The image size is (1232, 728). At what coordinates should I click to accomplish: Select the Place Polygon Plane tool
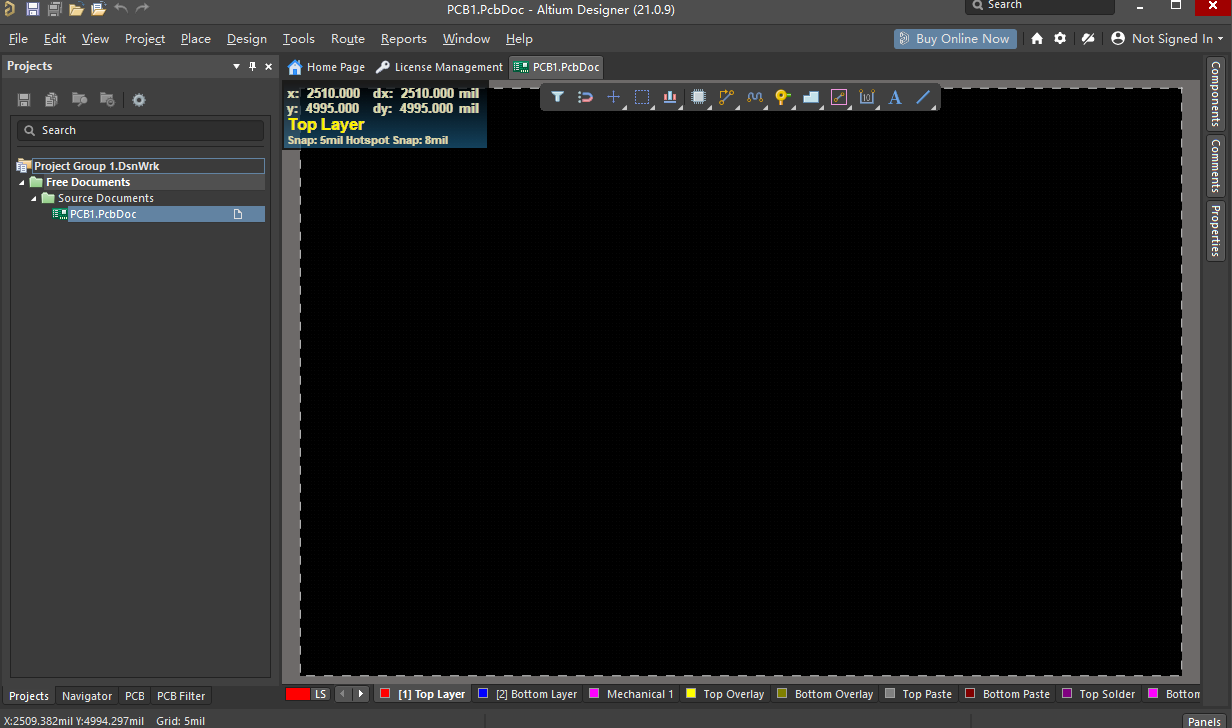click(811, 97)
